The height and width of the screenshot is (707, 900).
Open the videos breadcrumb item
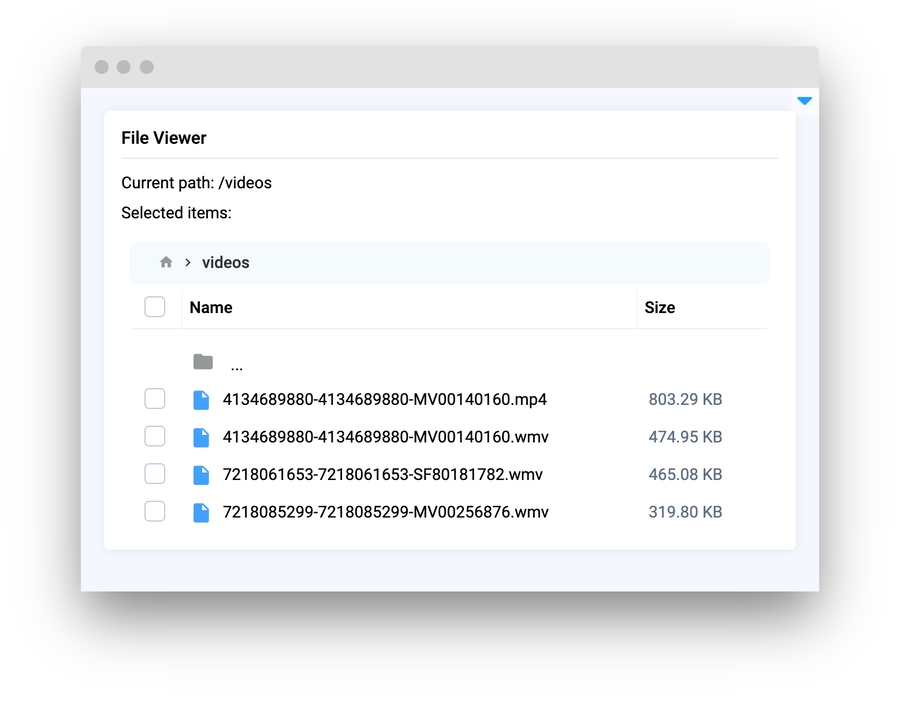(x=225, y=263)
